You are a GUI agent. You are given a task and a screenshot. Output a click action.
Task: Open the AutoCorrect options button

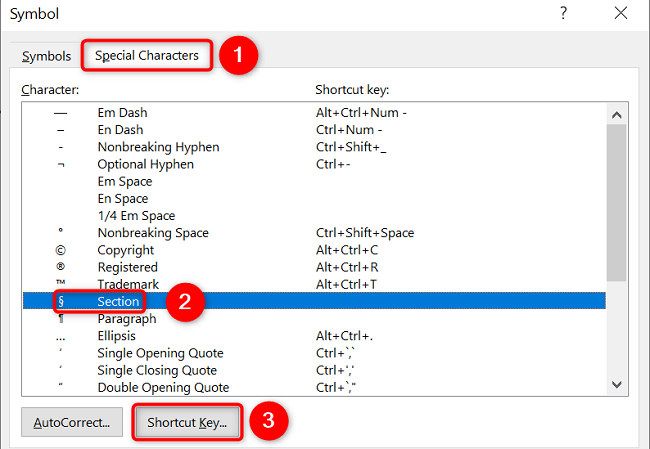(x=73, y=422)
